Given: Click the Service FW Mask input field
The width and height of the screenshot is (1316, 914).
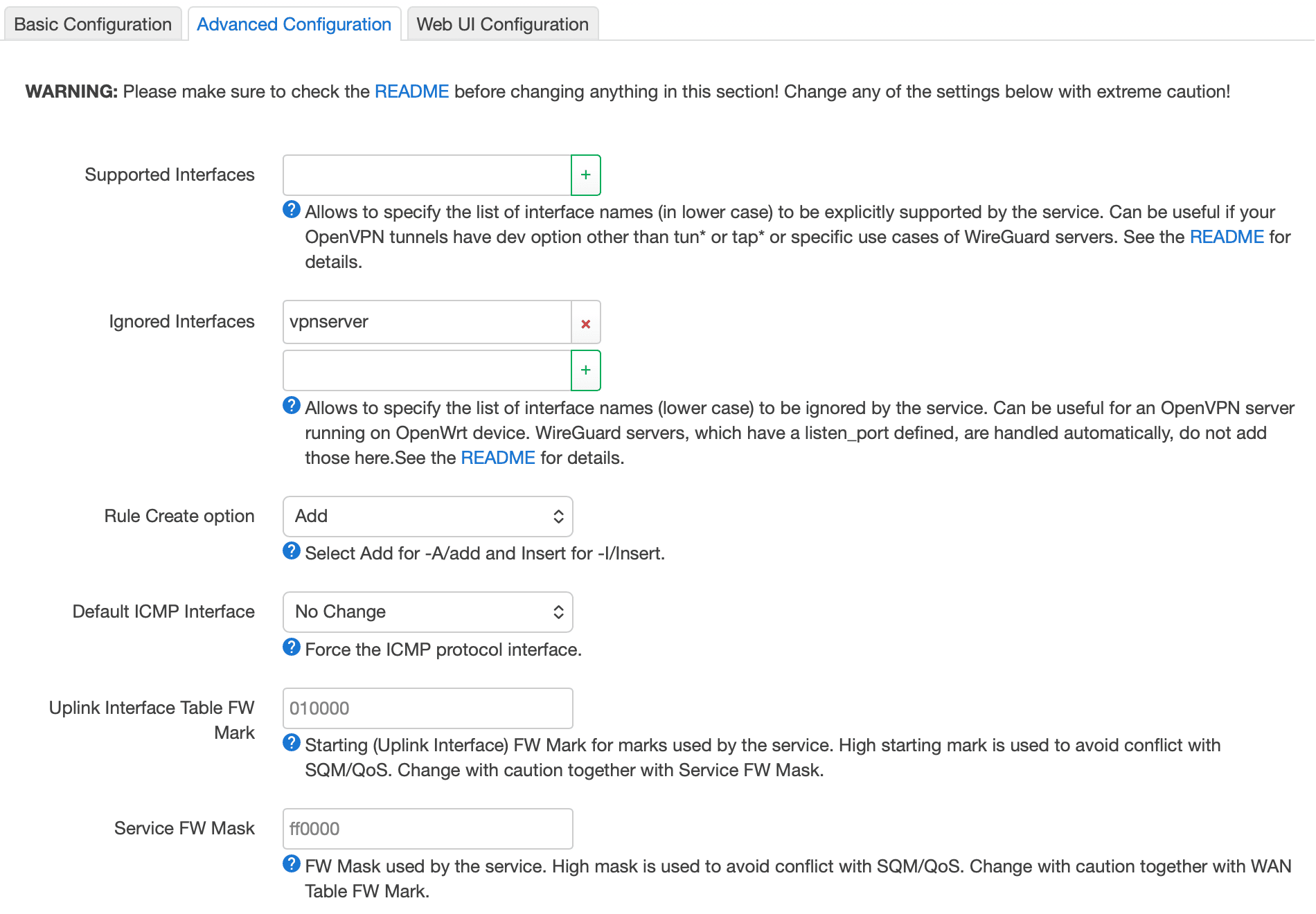Looking at the screenshot, I should coord(427,828).
